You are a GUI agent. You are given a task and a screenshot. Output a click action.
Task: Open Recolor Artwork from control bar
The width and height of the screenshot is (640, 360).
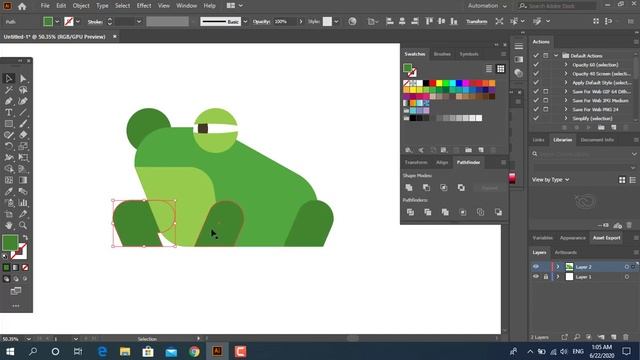pos(352,22)
